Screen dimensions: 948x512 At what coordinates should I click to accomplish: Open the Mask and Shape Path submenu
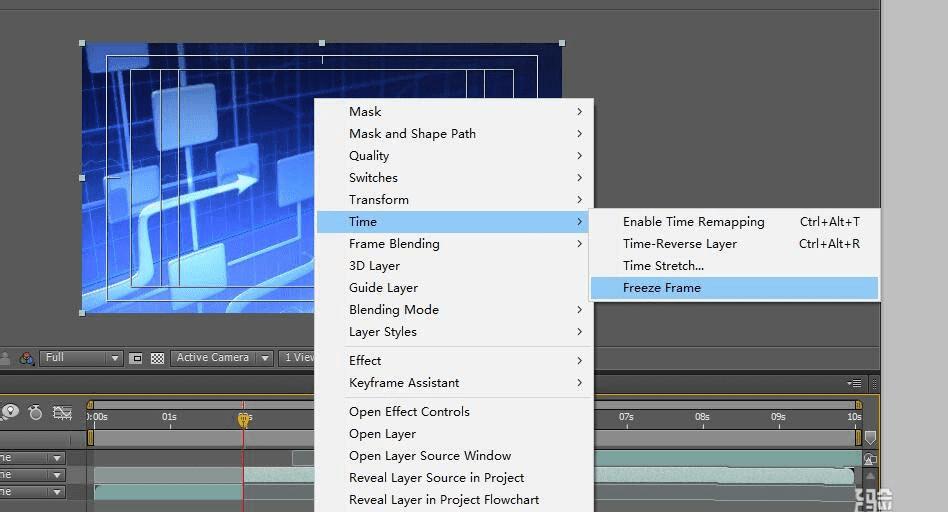click(x=455, y=134)
